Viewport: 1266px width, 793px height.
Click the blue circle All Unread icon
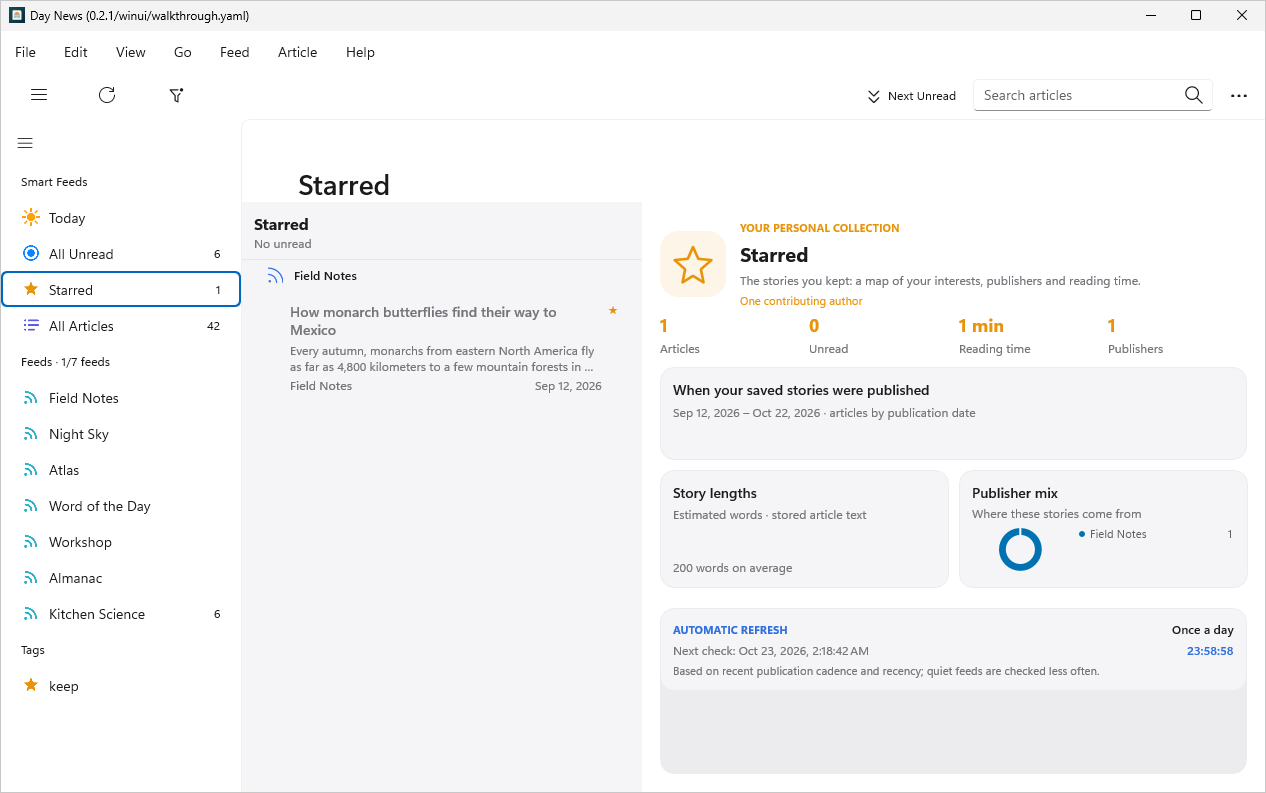[x=31, y=254]
